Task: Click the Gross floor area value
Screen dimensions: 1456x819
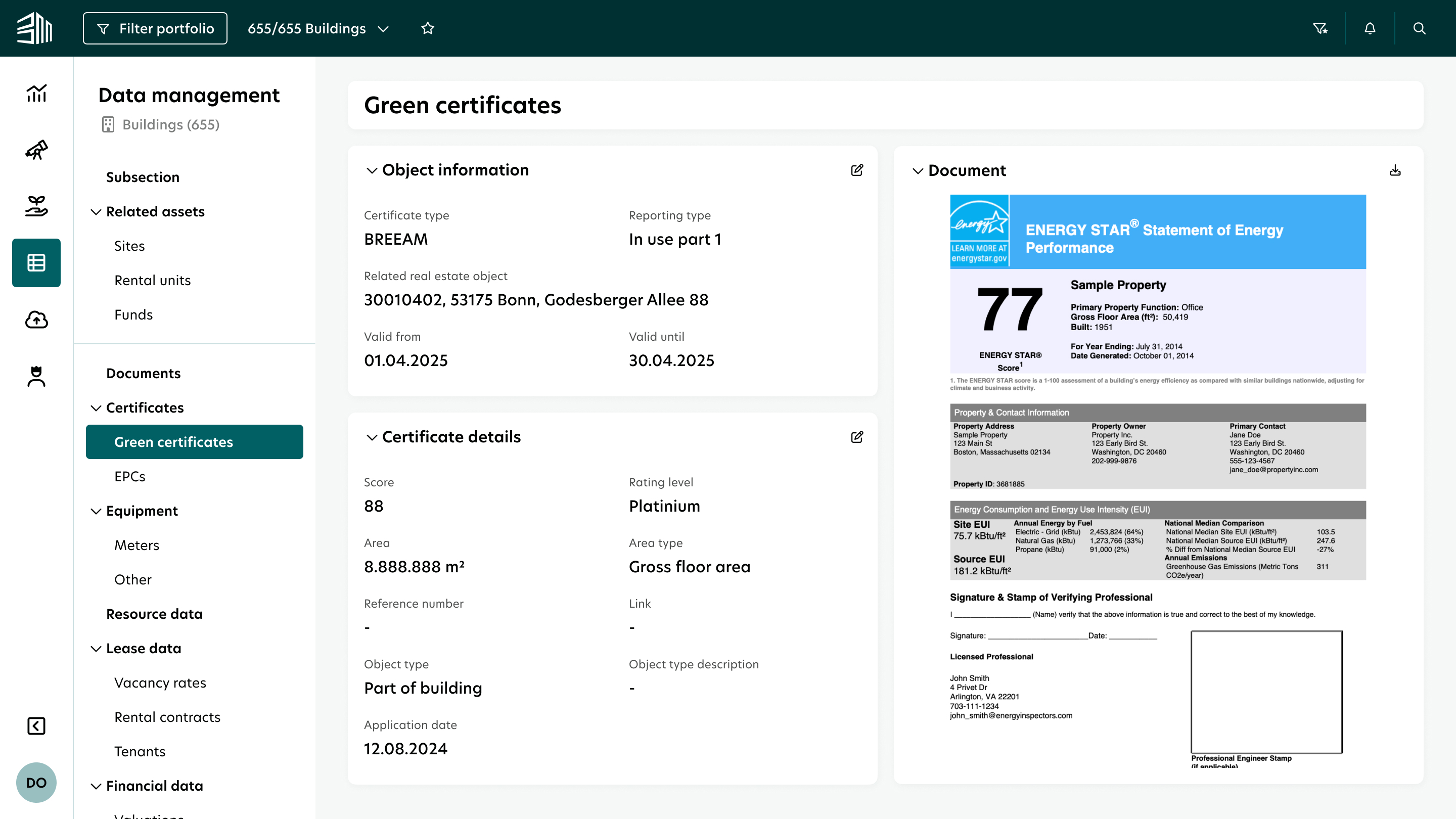Action: (x=690, y=566)
